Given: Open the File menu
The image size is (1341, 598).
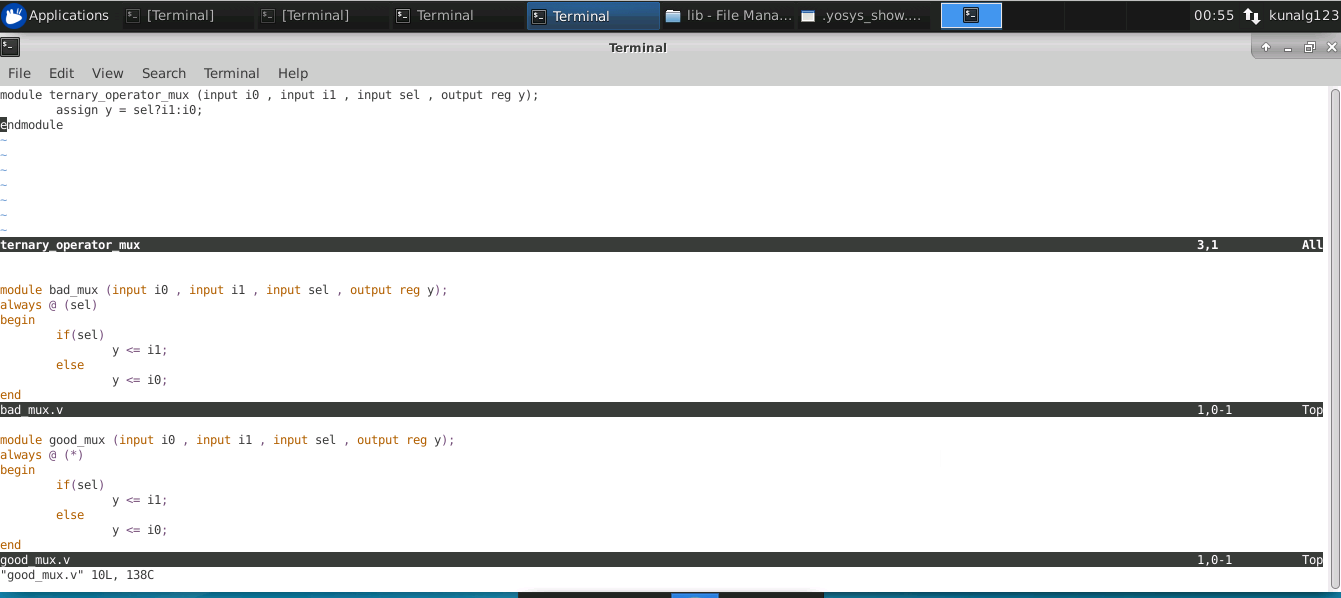Looking at the screenshot, I should (19, 72).
